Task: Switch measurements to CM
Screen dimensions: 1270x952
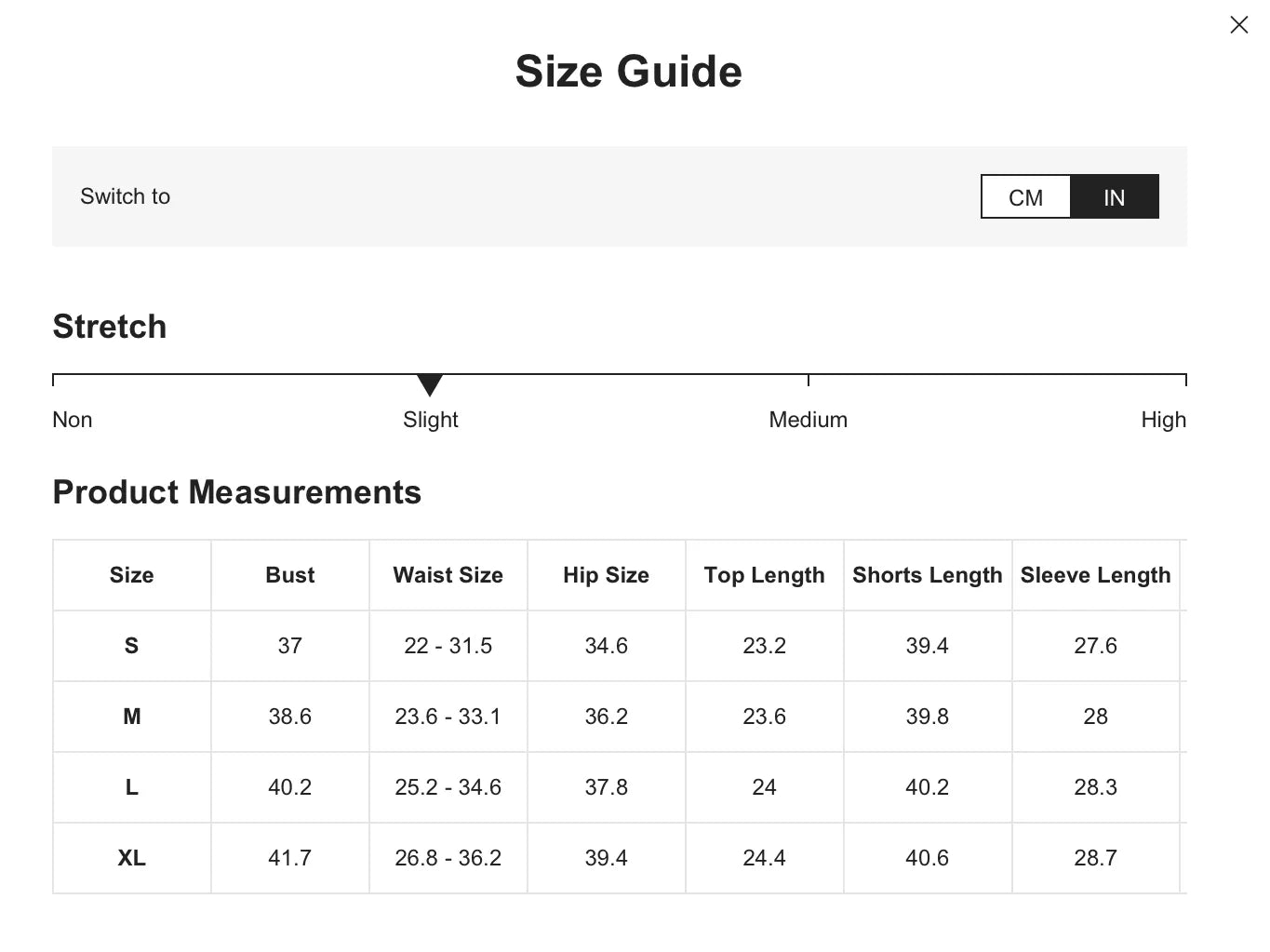Action: point(1025,197)
